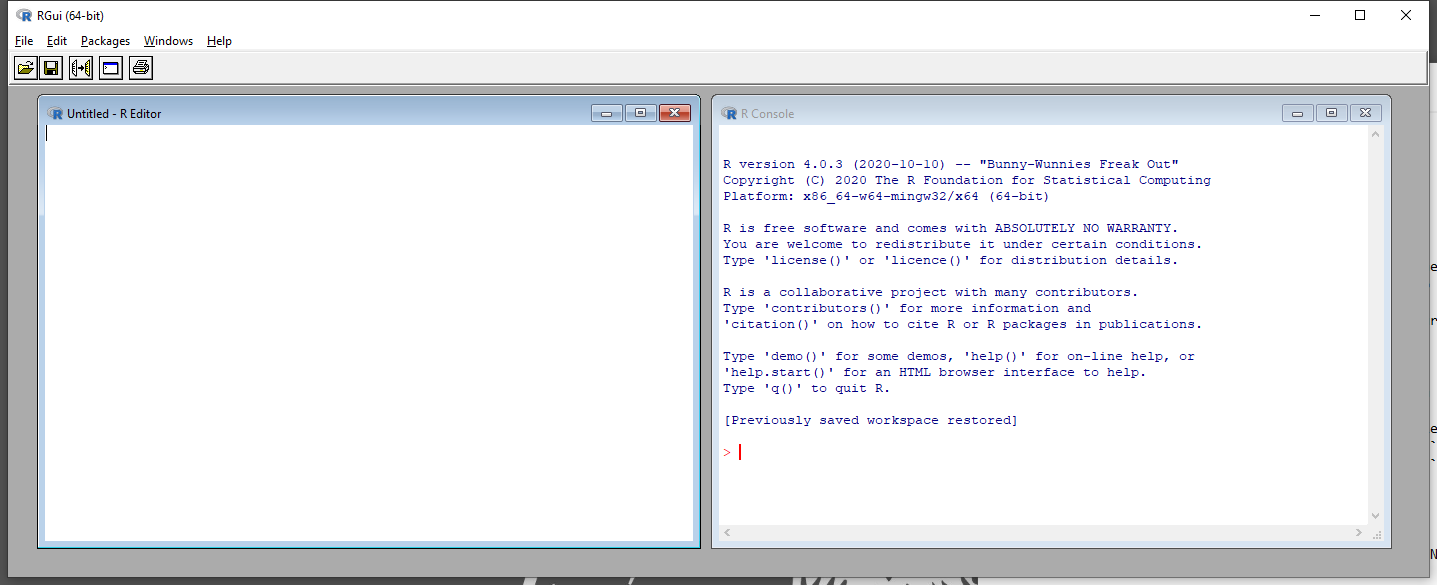Click the Return focus to Console icon
This screenshot has width=1437, height=585.
(110, 68)
